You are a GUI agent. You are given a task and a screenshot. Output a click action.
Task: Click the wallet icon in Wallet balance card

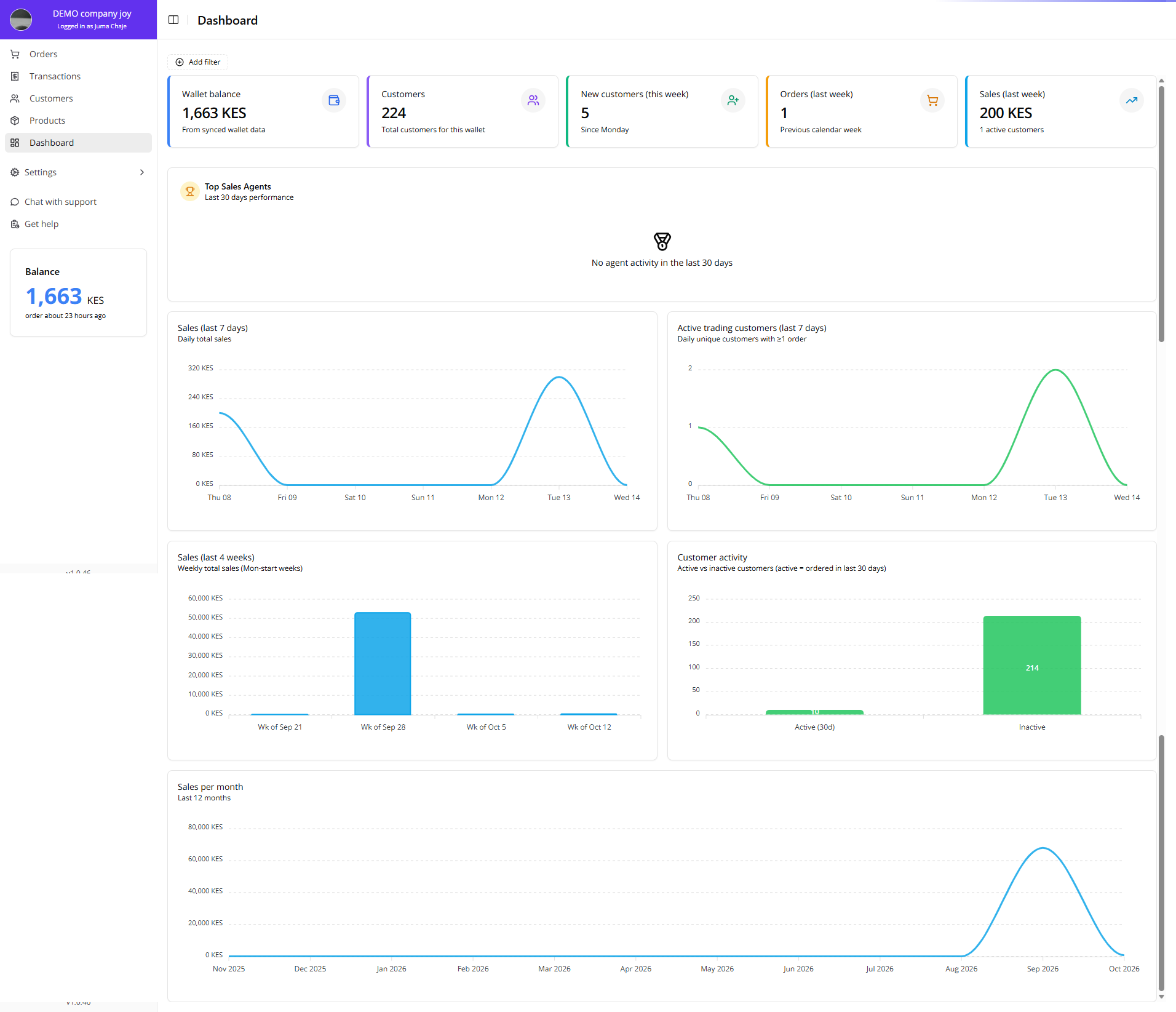pyautogui.click(x=334, y=100)
